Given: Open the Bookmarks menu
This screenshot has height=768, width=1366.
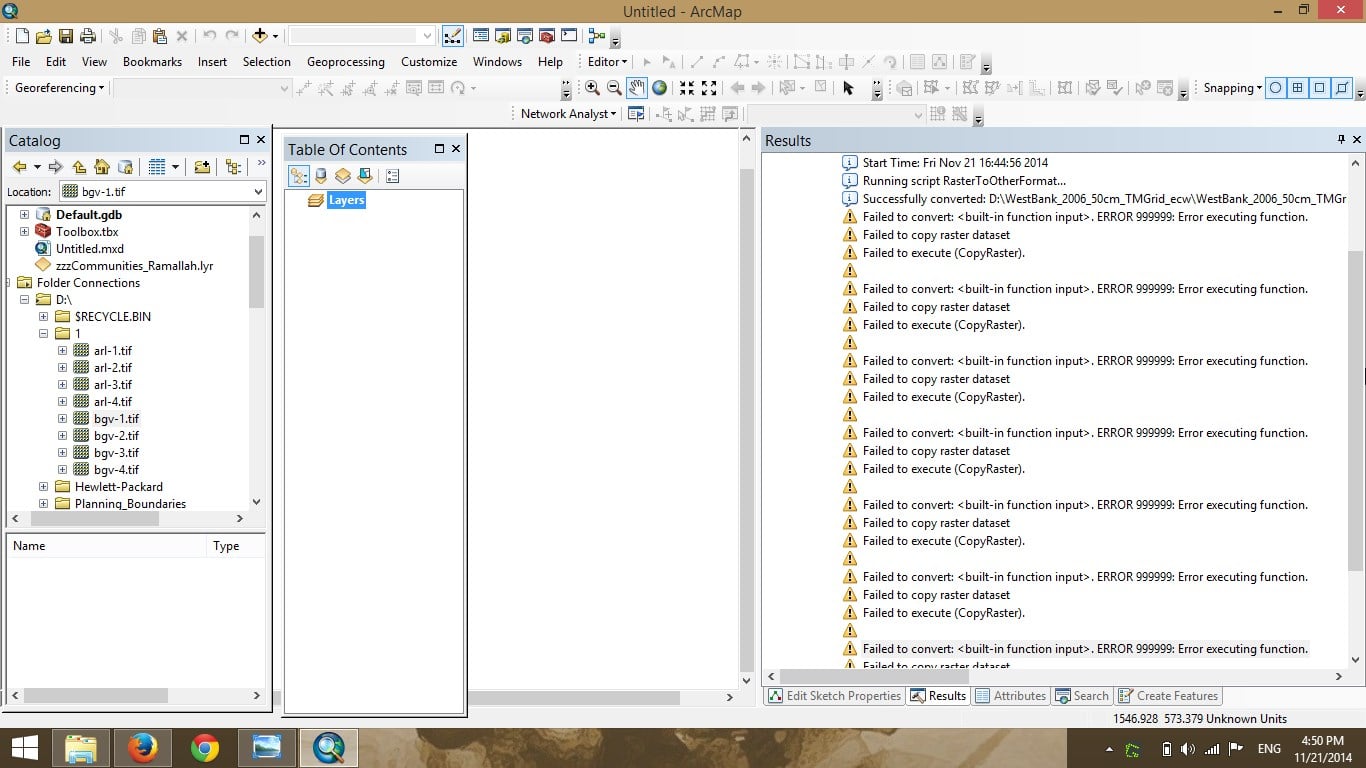Looking at the screenshot, I should point(152,62).
